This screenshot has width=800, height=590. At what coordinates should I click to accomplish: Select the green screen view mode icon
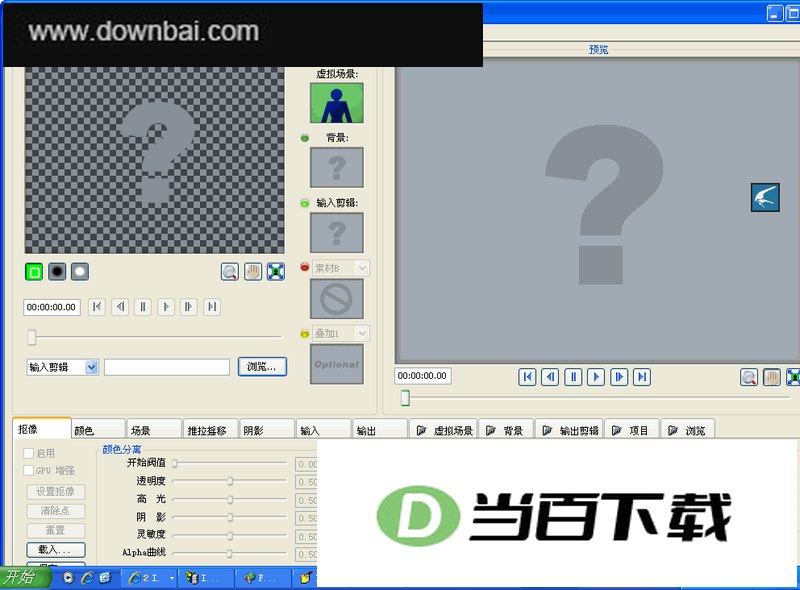click(x=34, y=272)
